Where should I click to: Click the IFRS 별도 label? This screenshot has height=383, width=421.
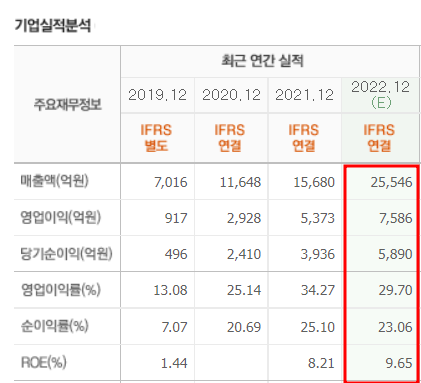pos(156,138)
